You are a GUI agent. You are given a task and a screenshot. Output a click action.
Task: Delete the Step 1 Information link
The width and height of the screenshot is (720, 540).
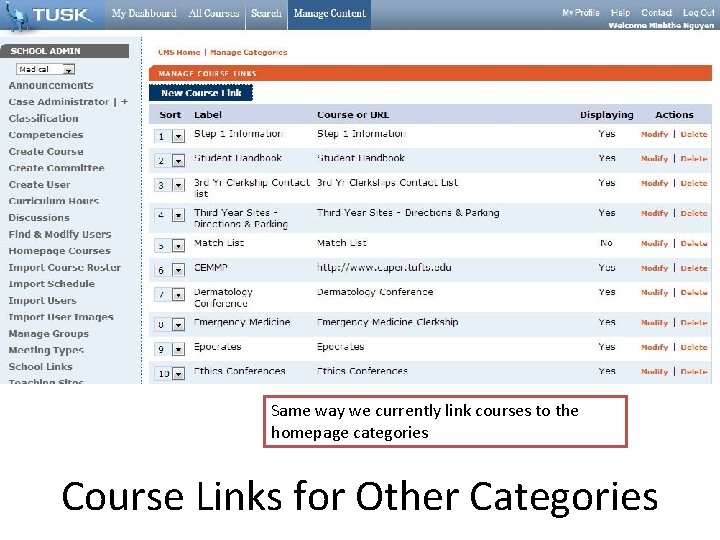pos(694,134)
